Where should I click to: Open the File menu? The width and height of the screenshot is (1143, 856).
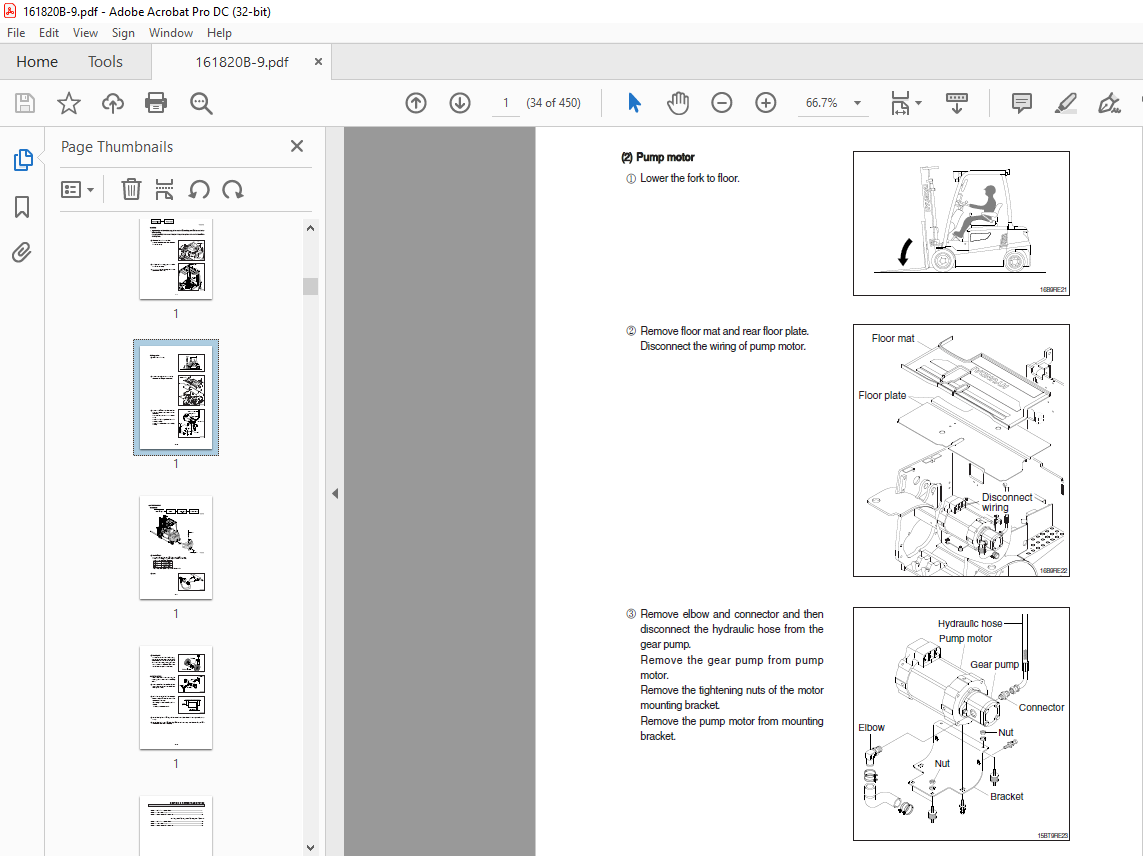pos(16,33)
